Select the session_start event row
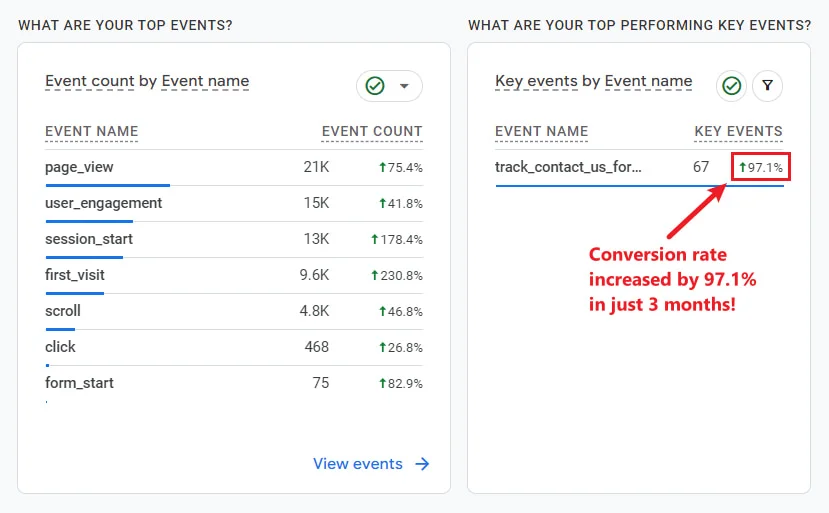The width and height of the screenshot is (829, 513). tap(88, 239)
